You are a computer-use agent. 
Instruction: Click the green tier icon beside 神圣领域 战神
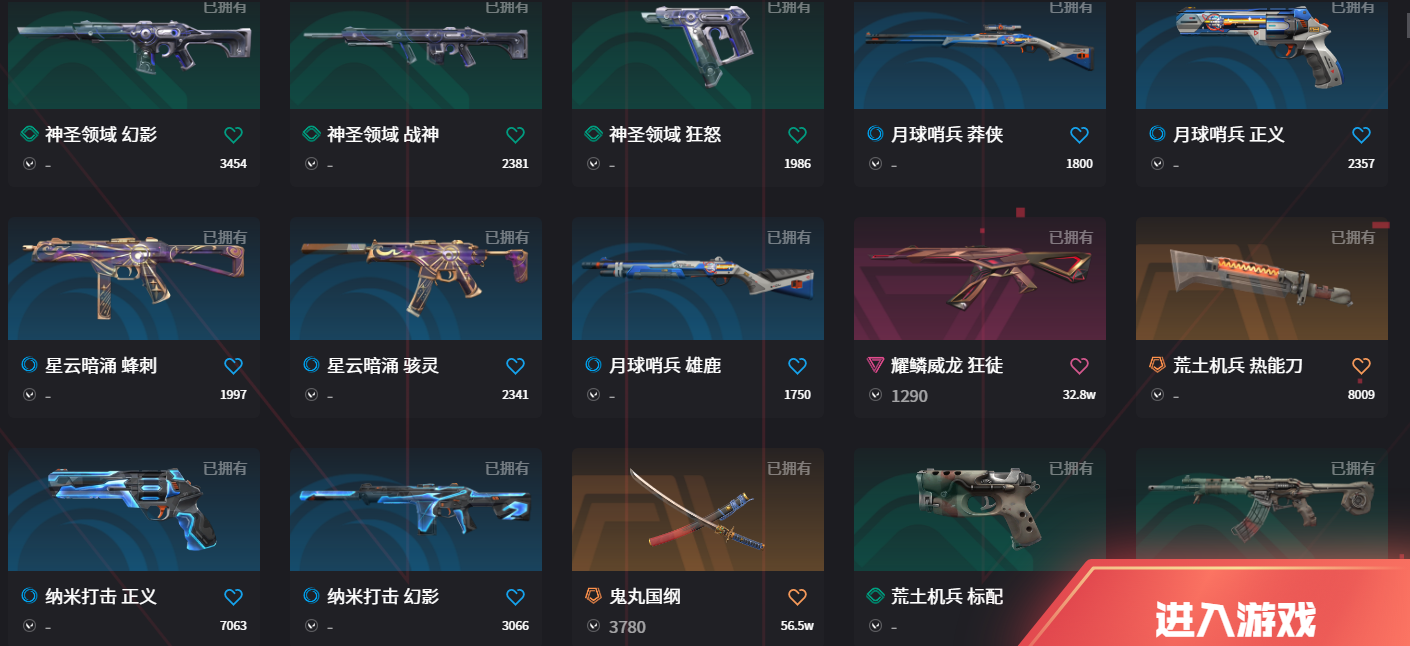pyautogui.click(x=311, y=134)
